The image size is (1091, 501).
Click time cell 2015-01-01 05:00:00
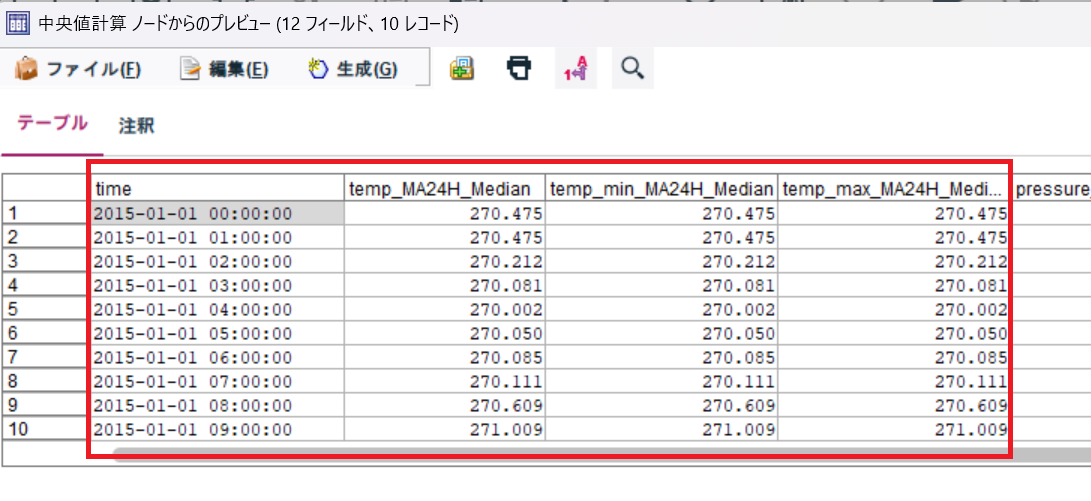tap(218, 333)
